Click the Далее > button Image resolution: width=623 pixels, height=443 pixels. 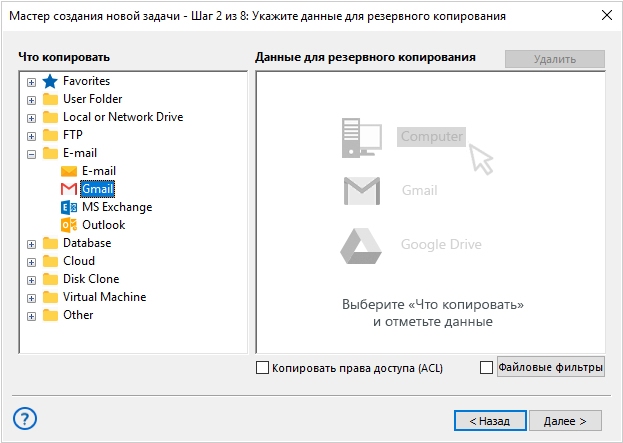[565, 421]
